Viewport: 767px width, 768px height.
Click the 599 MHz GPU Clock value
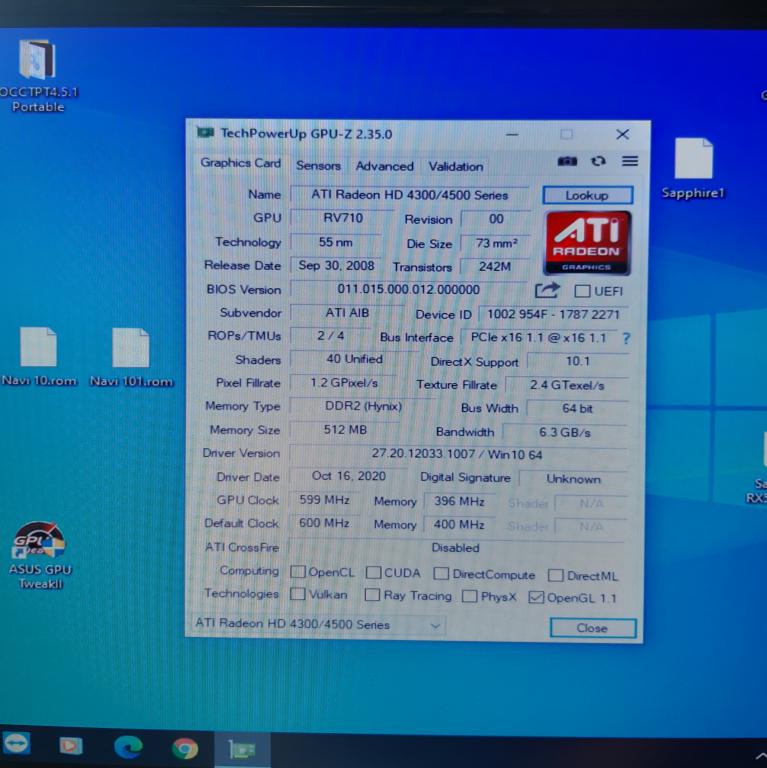point(324,500)
